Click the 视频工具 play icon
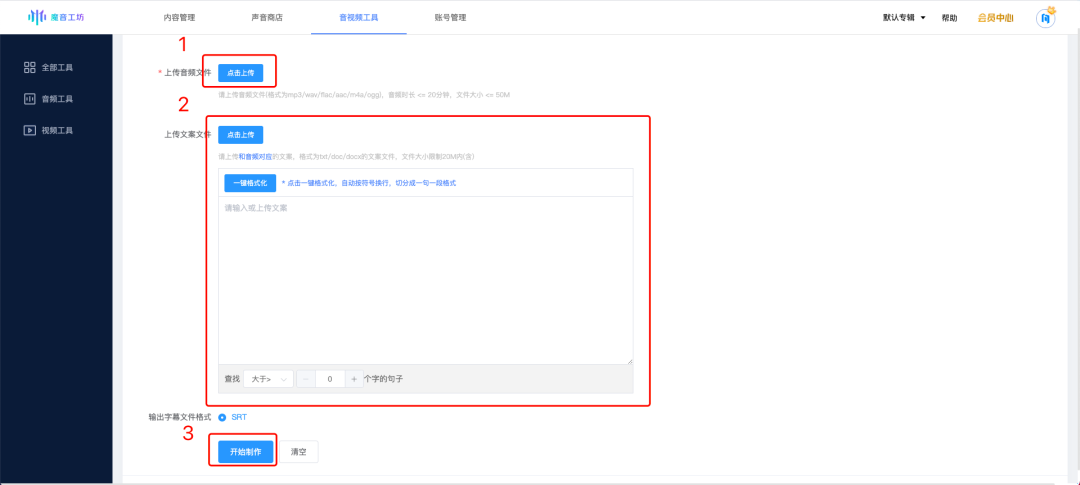 click(x=30, y=130)
